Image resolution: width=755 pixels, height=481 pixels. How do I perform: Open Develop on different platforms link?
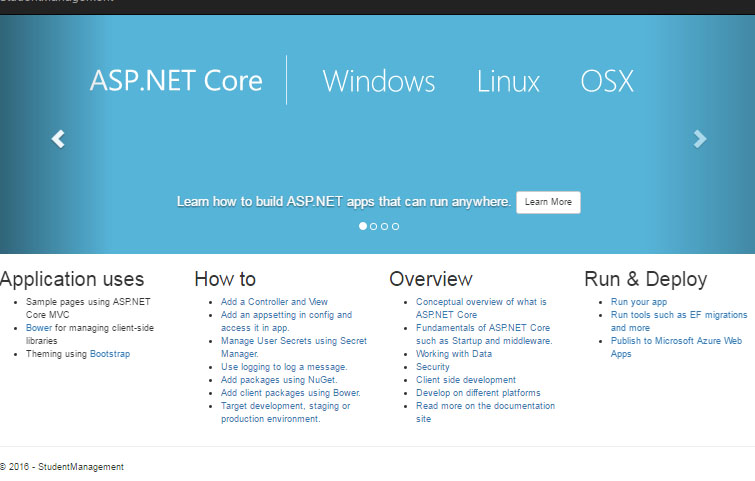pos(478,393)
